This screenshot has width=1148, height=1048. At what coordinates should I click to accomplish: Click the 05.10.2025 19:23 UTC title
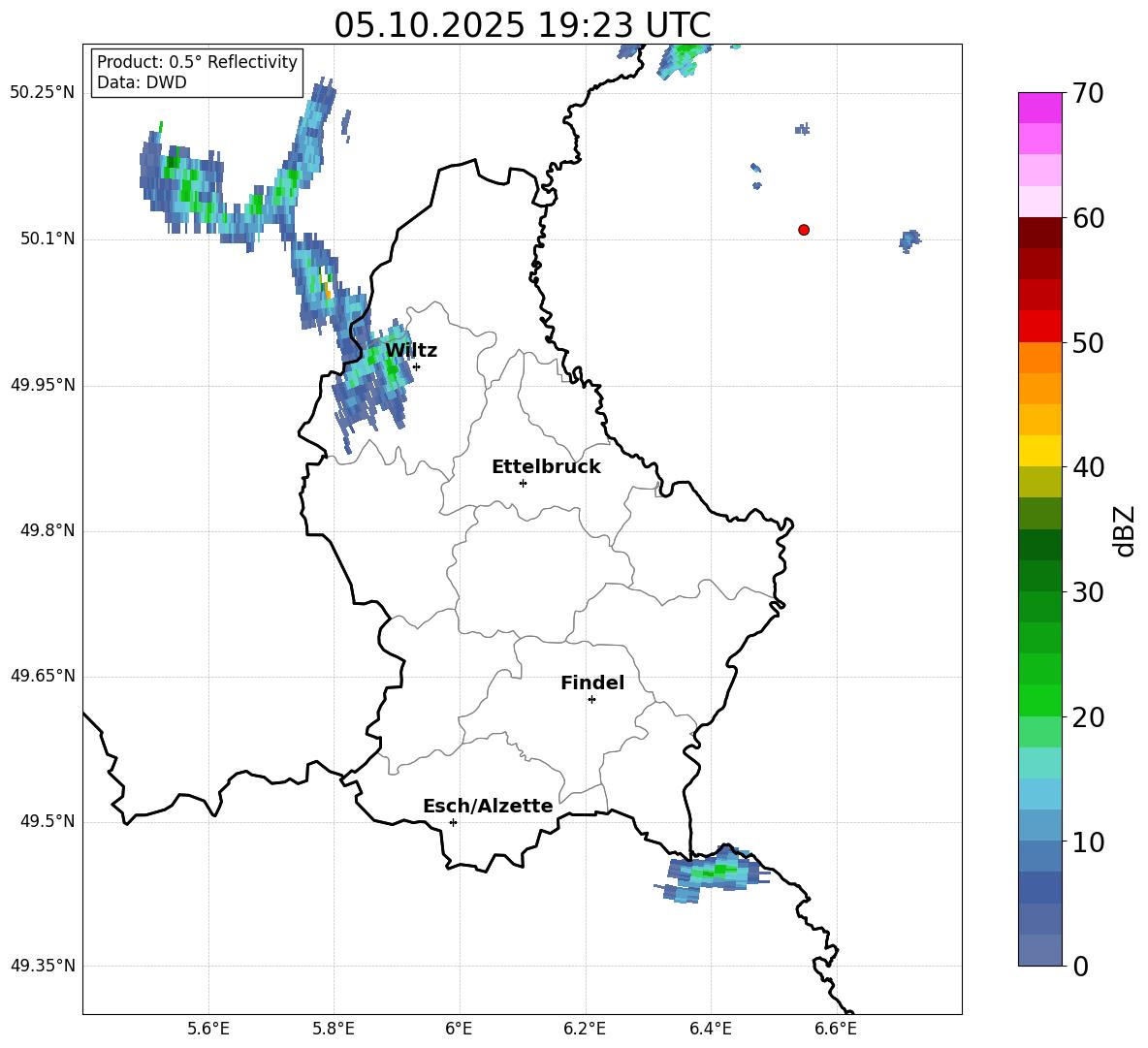pos(522,25)
